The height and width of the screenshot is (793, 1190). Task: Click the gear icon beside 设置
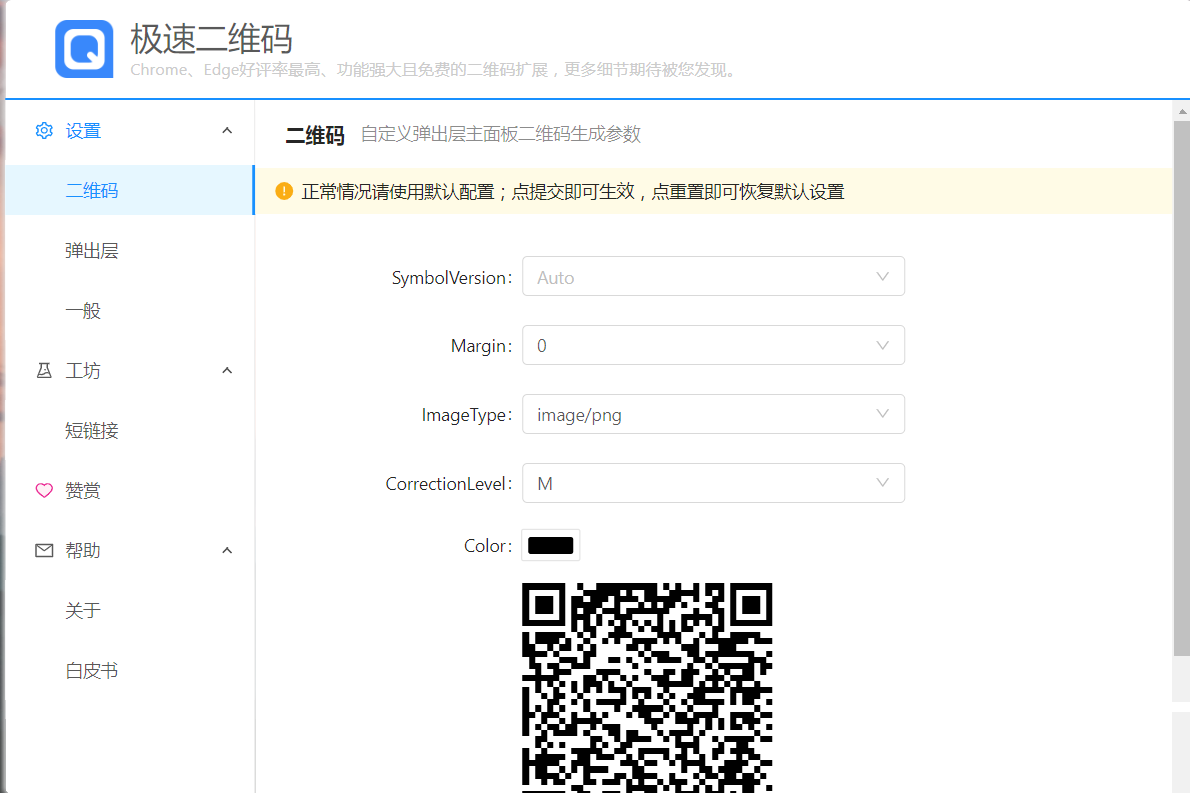point(45,131)
